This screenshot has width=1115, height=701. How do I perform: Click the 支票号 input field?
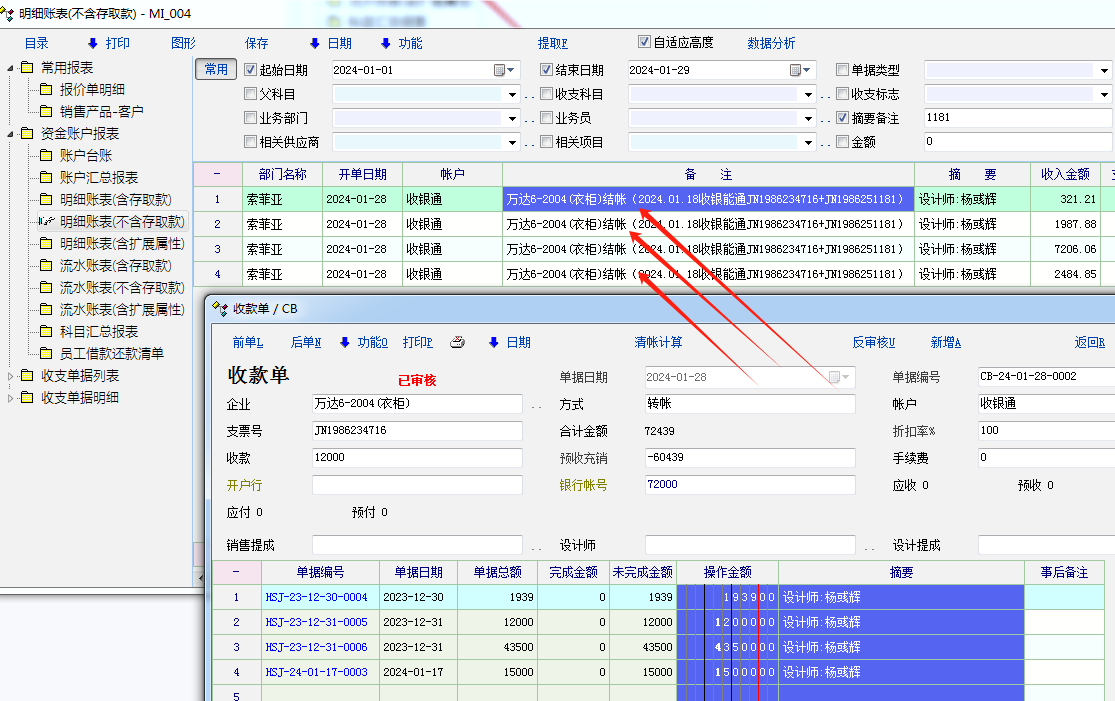(x=416, y=431)
